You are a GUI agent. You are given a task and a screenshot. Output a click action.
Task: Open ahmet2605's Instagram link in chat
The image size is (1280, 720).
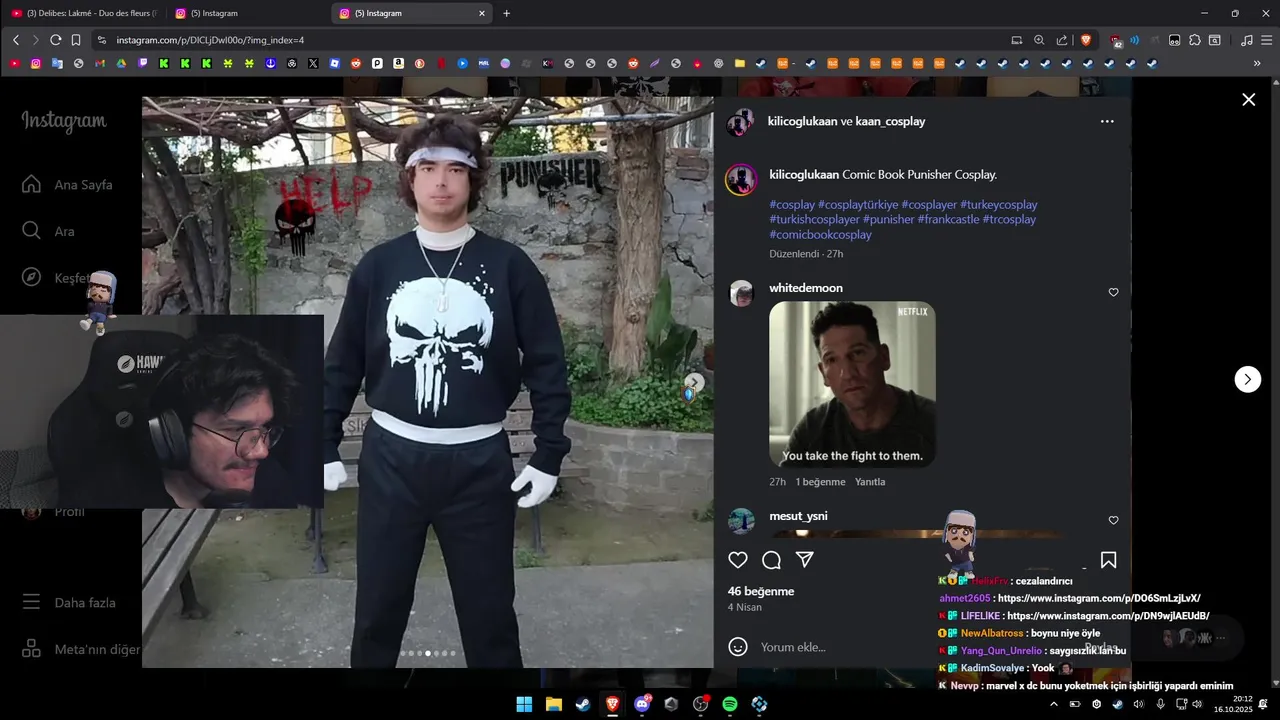pos(1098,598)
